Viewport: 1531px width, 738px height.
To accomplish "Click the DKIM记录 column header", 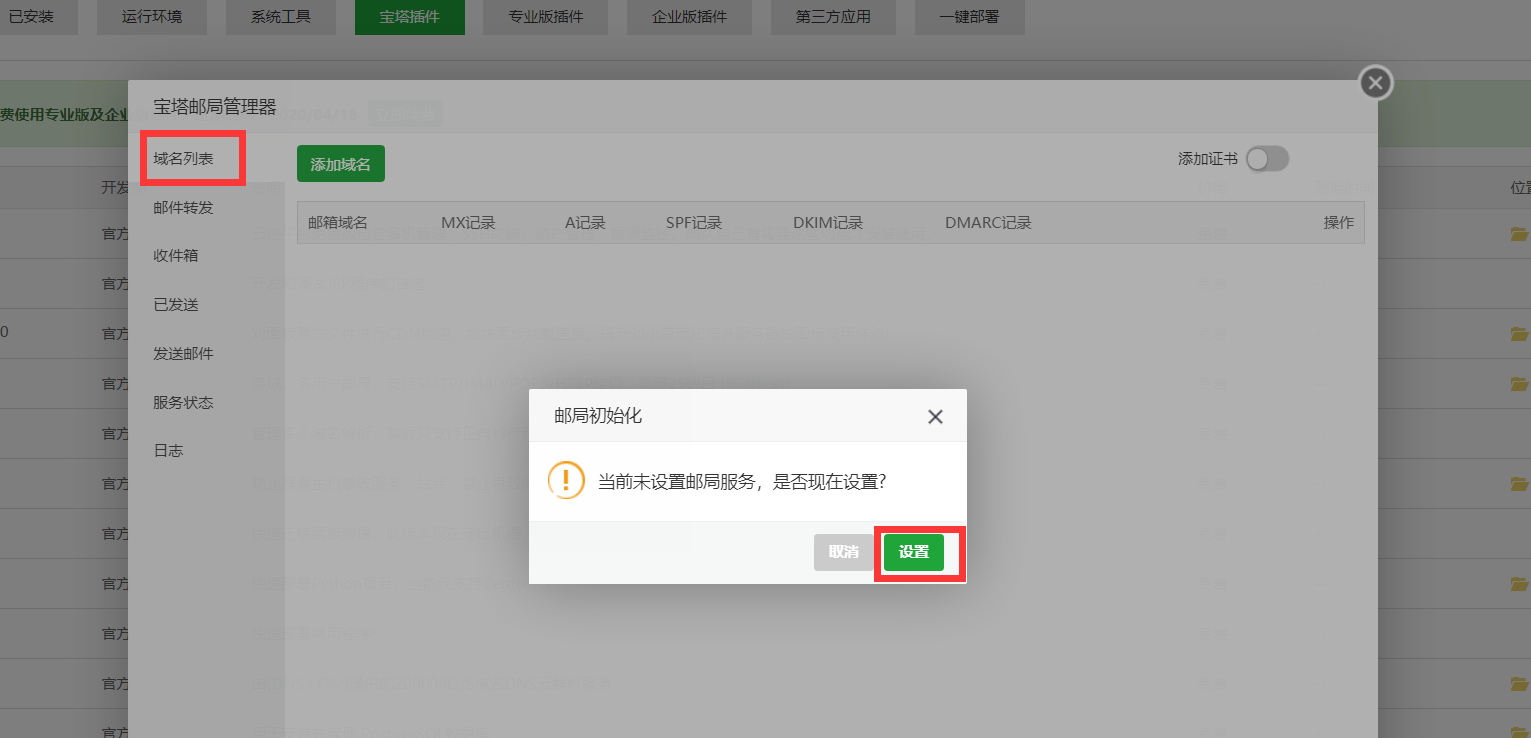I will [828, 223].
